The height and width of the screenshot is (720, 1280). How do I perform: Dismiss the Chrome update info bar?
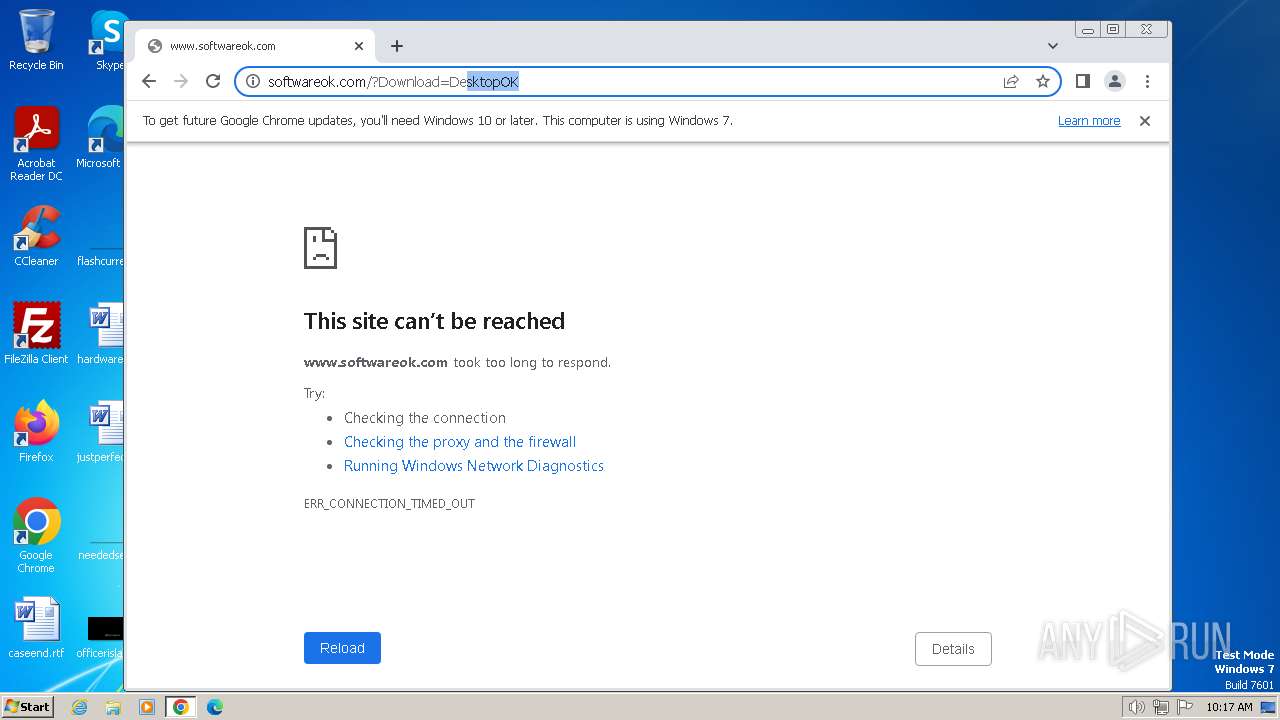click(x=1145, y=121)
